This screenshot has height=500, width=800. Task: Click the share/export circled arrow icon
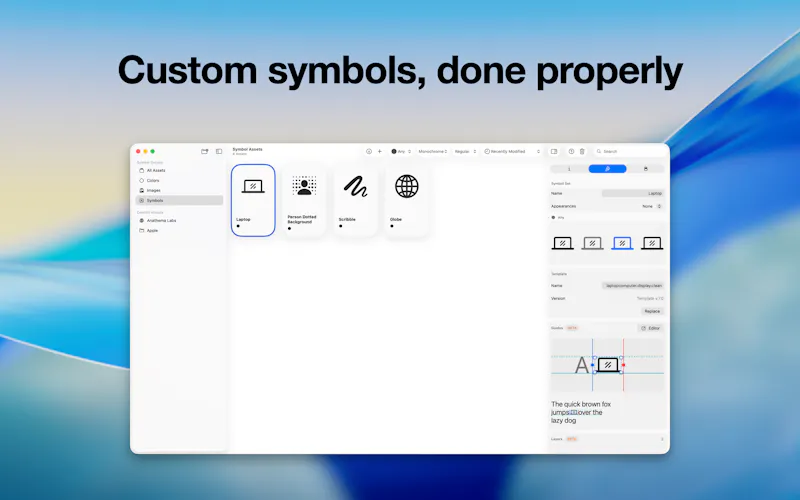pyautogui.click(x=571, y=152)
